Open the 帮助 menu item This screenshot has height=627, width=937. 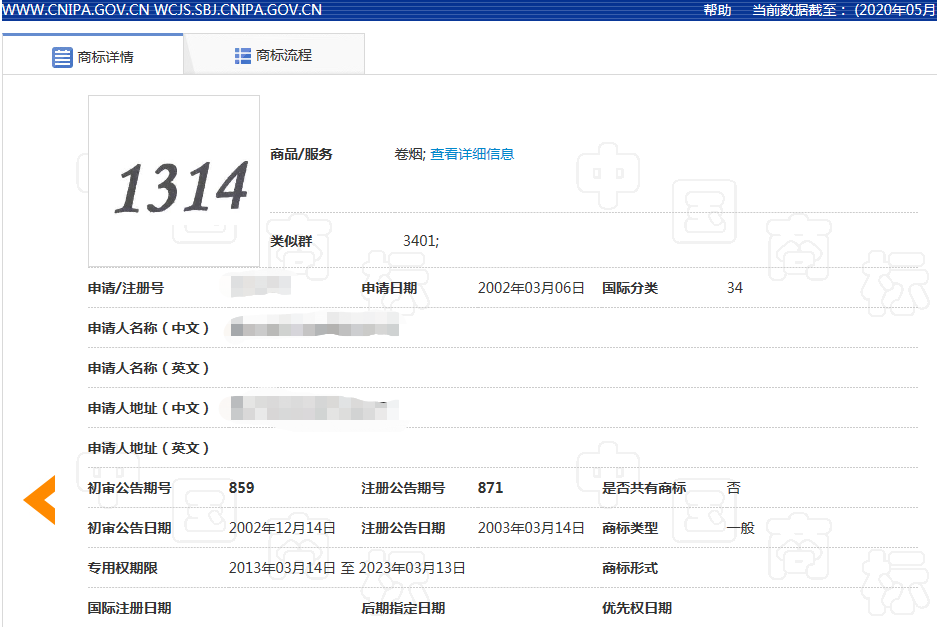[716, 10]
